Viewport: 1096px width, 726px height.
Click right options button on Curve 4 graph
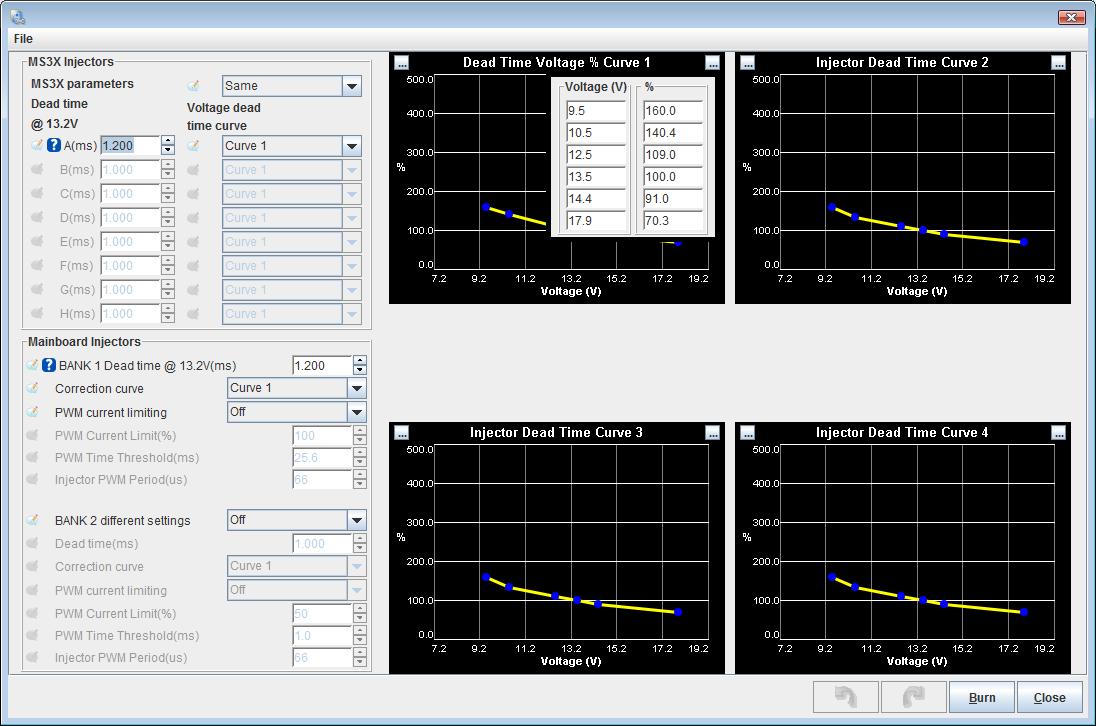(1058, 432)
